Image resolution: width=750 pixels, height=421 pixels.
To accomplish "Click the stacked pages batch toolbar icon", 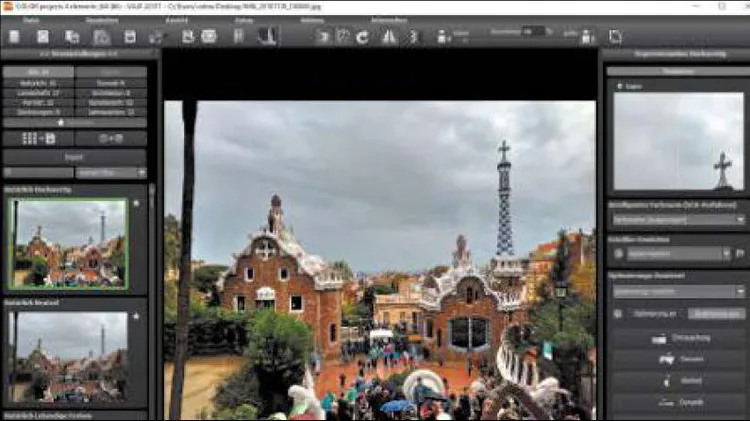I will pos(72,37).
